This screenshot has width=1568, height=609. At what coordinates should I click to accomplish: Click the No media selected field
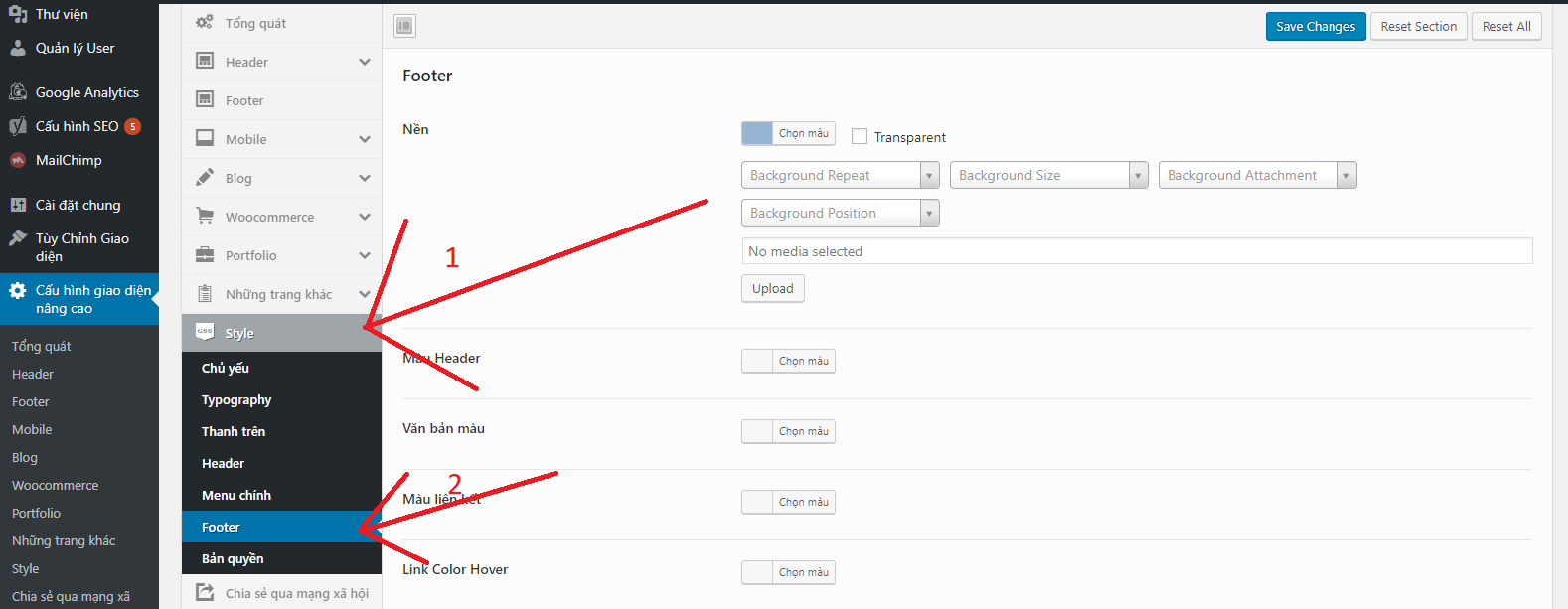click(1137, 251)
